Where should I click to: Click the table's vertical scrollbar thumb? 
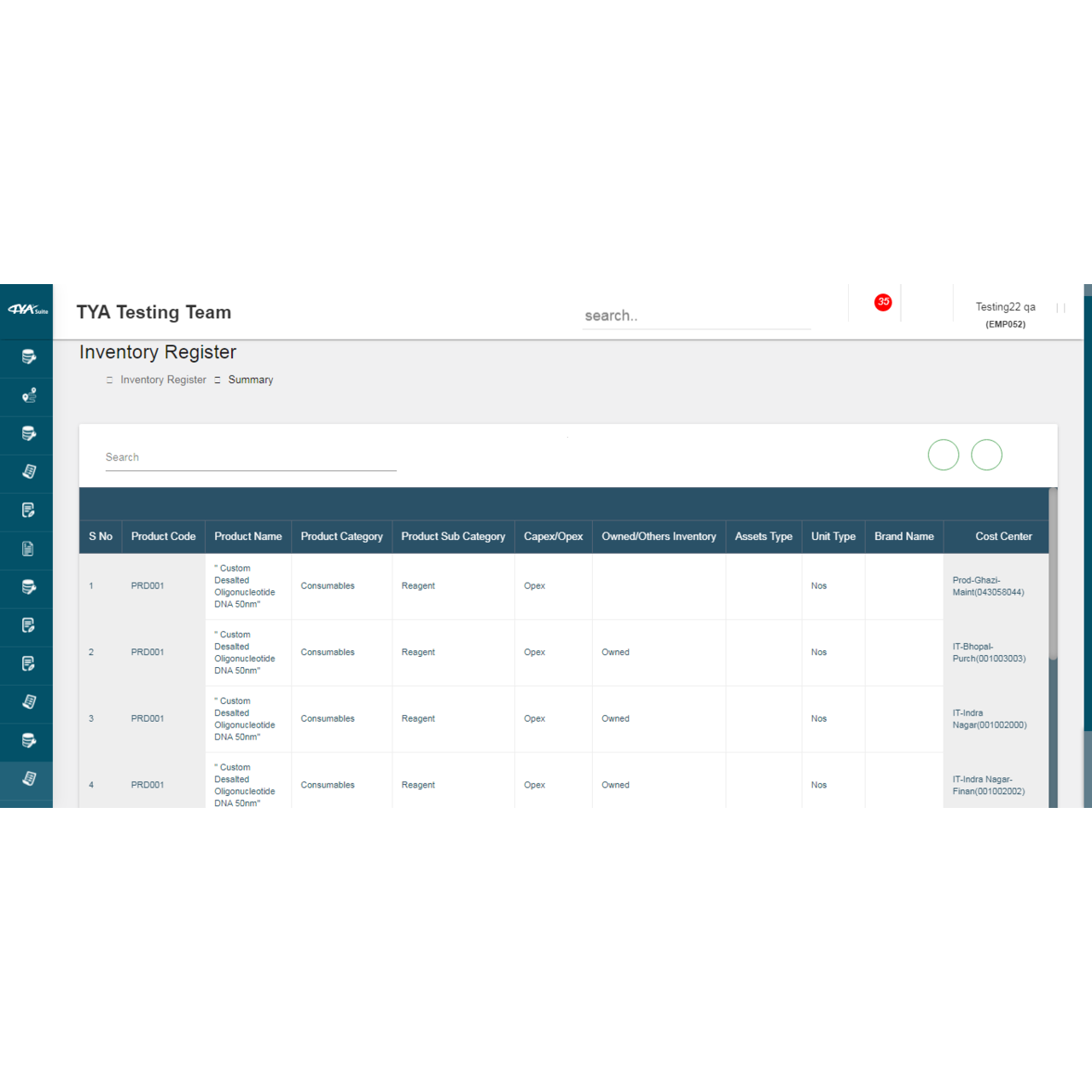pos(1053,573)
